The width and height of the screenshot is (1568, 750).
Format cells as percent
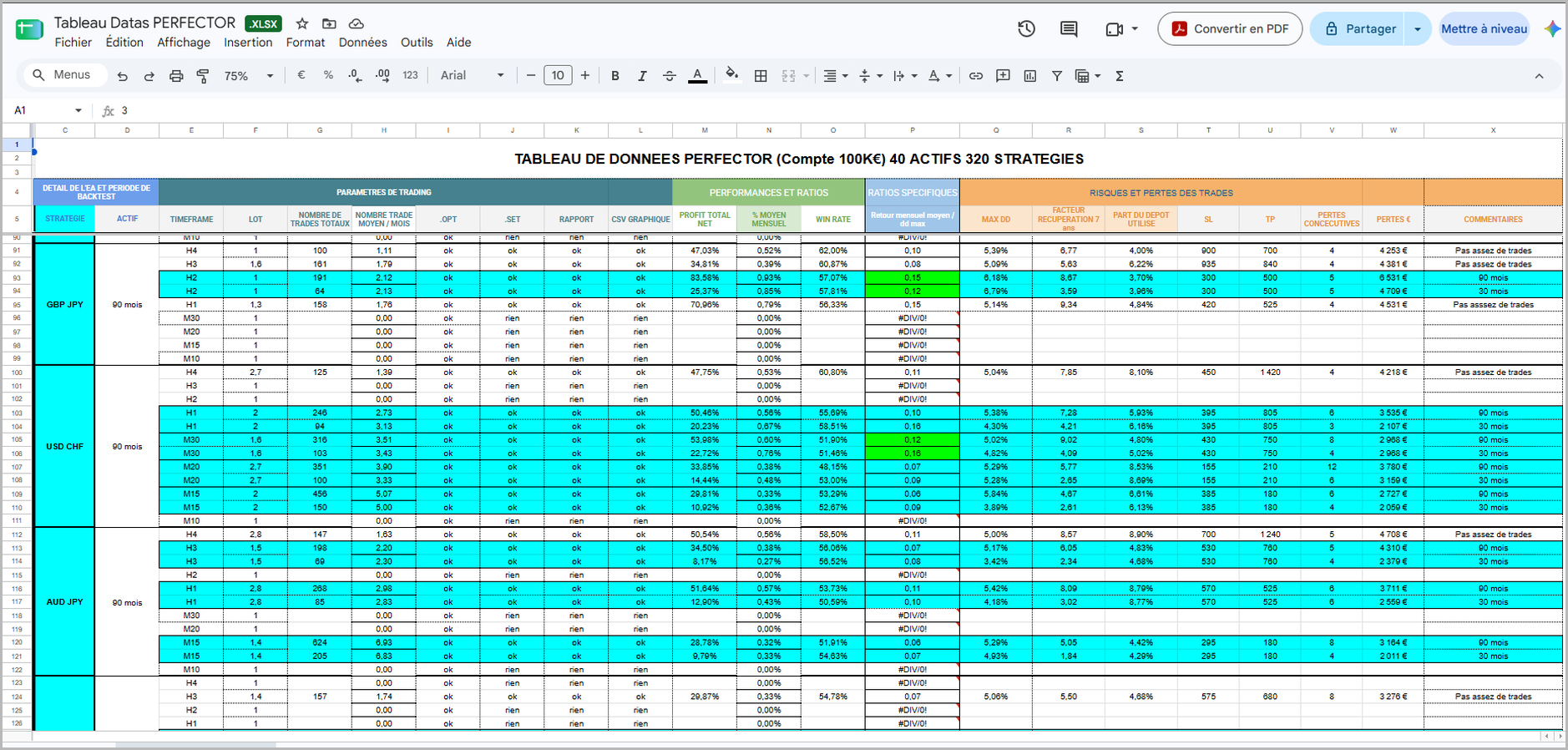coord(328,75)
